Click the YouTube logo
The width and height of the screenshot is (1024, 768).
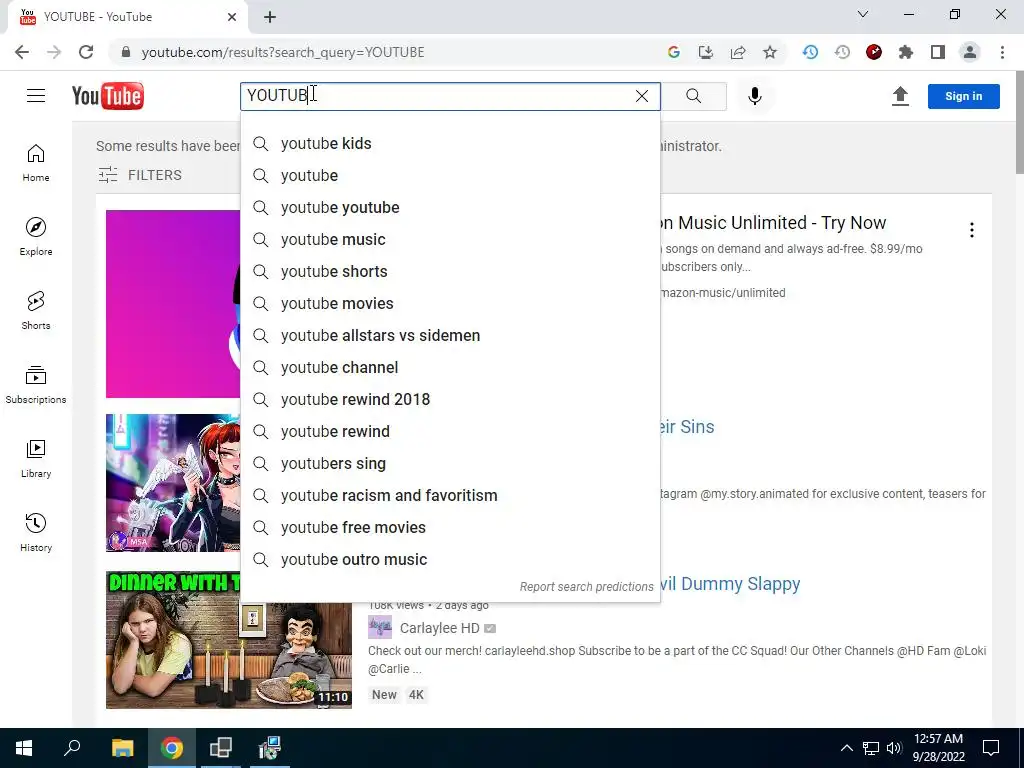point(108,96)
